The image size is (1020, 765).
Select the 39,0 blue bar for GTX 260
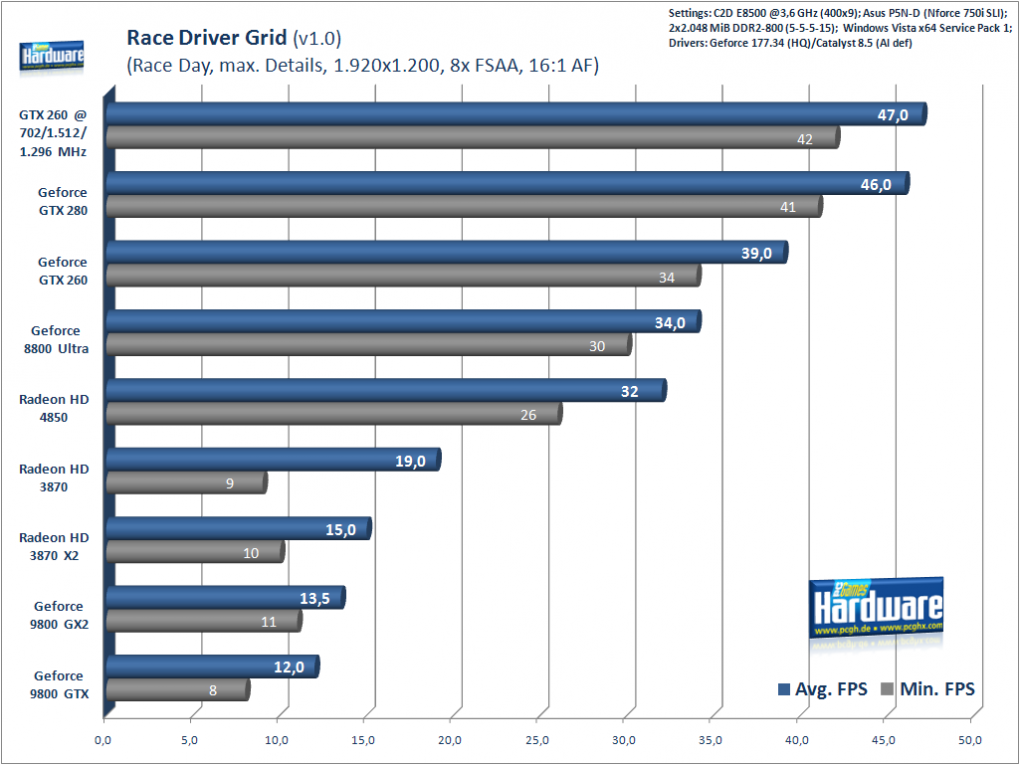(x=447, y=252)
